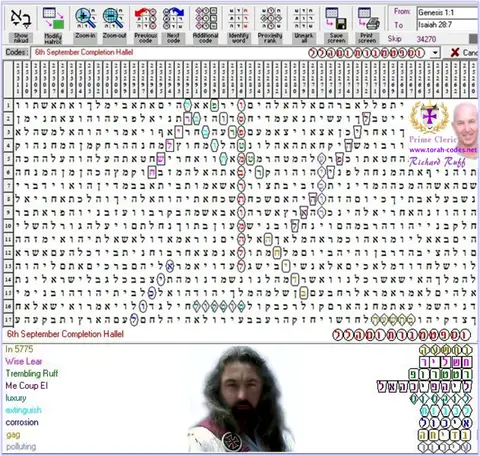Click the Prime Cleric crest emblem
The height and width of the screenshot is (456, 480).
430,117
